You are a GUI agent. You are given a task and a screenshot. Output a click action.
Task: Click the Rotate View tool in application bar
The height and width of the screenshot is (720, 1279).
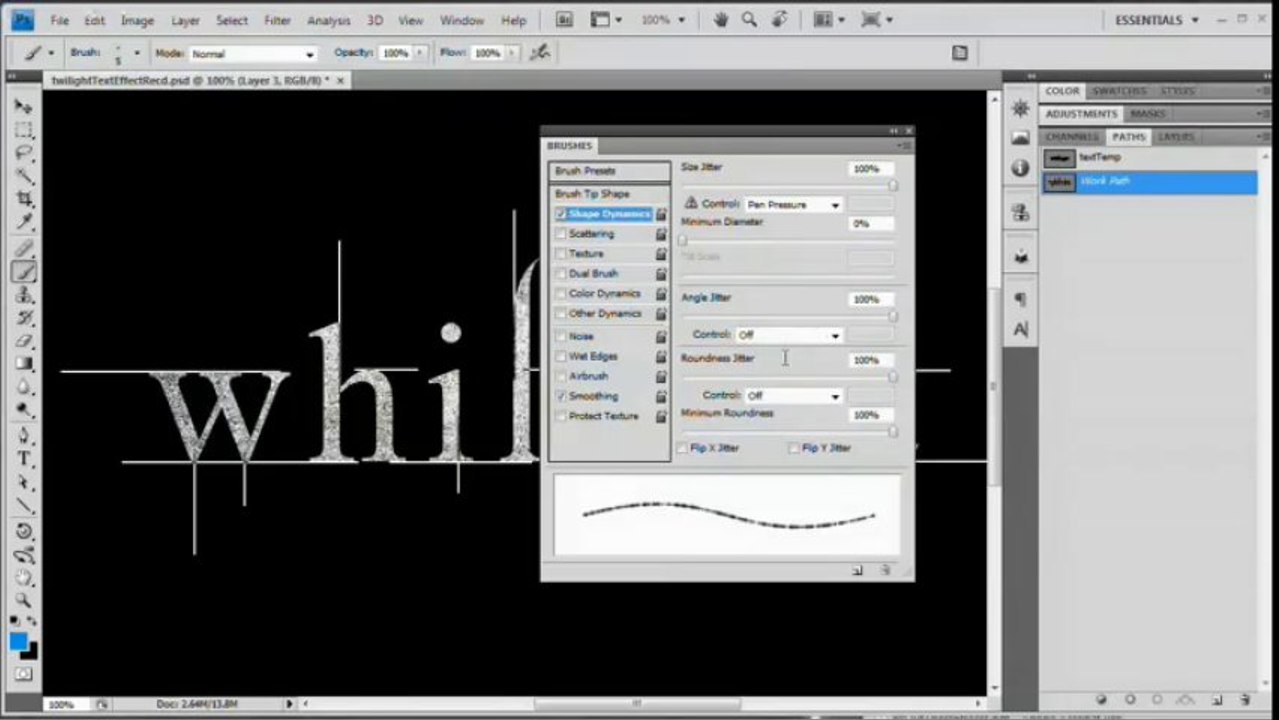point(780,19)
